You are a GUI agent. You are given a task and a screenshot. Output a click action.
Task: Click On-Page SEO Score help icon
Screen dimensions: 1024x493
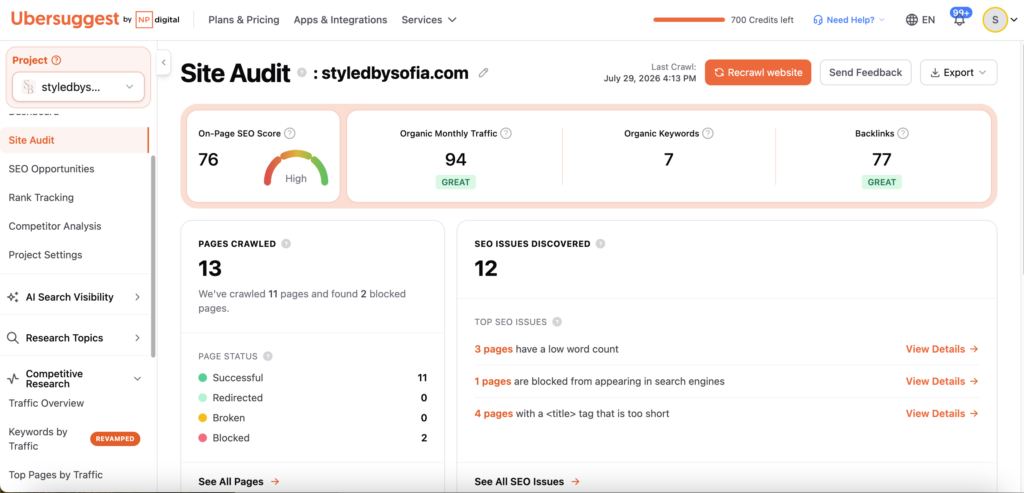tap(290, 133)
